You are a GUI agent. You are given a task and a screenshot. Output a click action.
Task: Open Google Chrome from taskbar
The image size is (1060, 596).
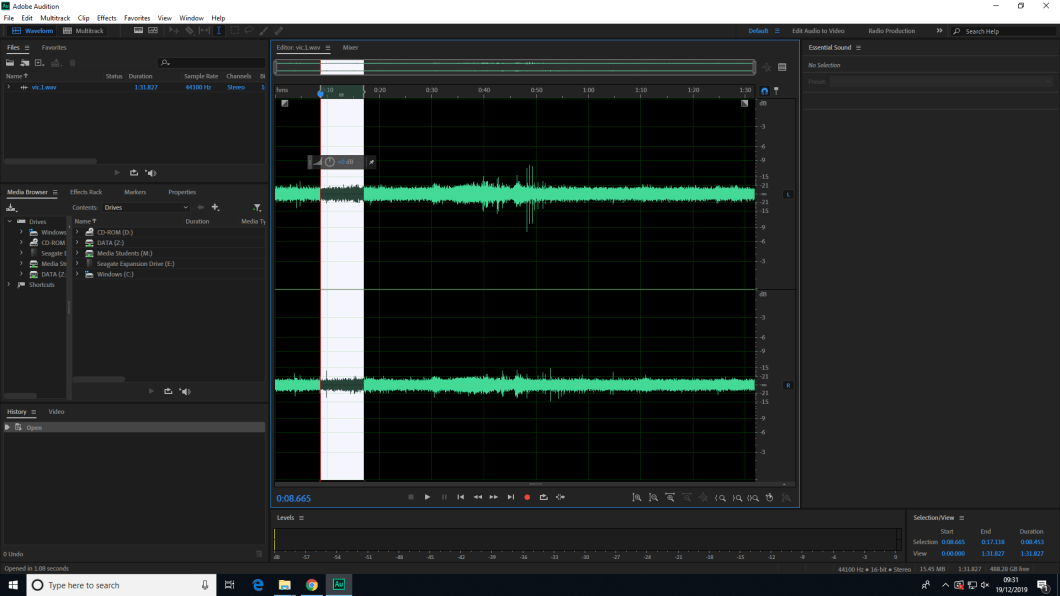click(312, 585)
